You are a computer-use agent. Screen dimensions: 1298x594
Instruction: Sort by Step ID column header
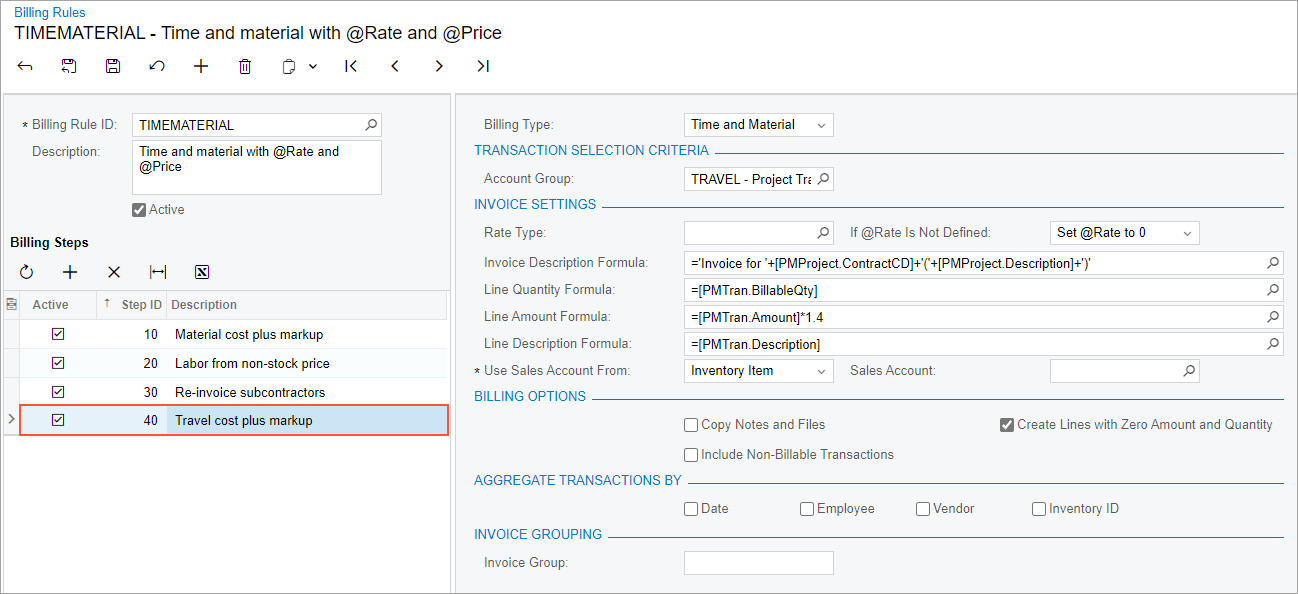[141, 305]
